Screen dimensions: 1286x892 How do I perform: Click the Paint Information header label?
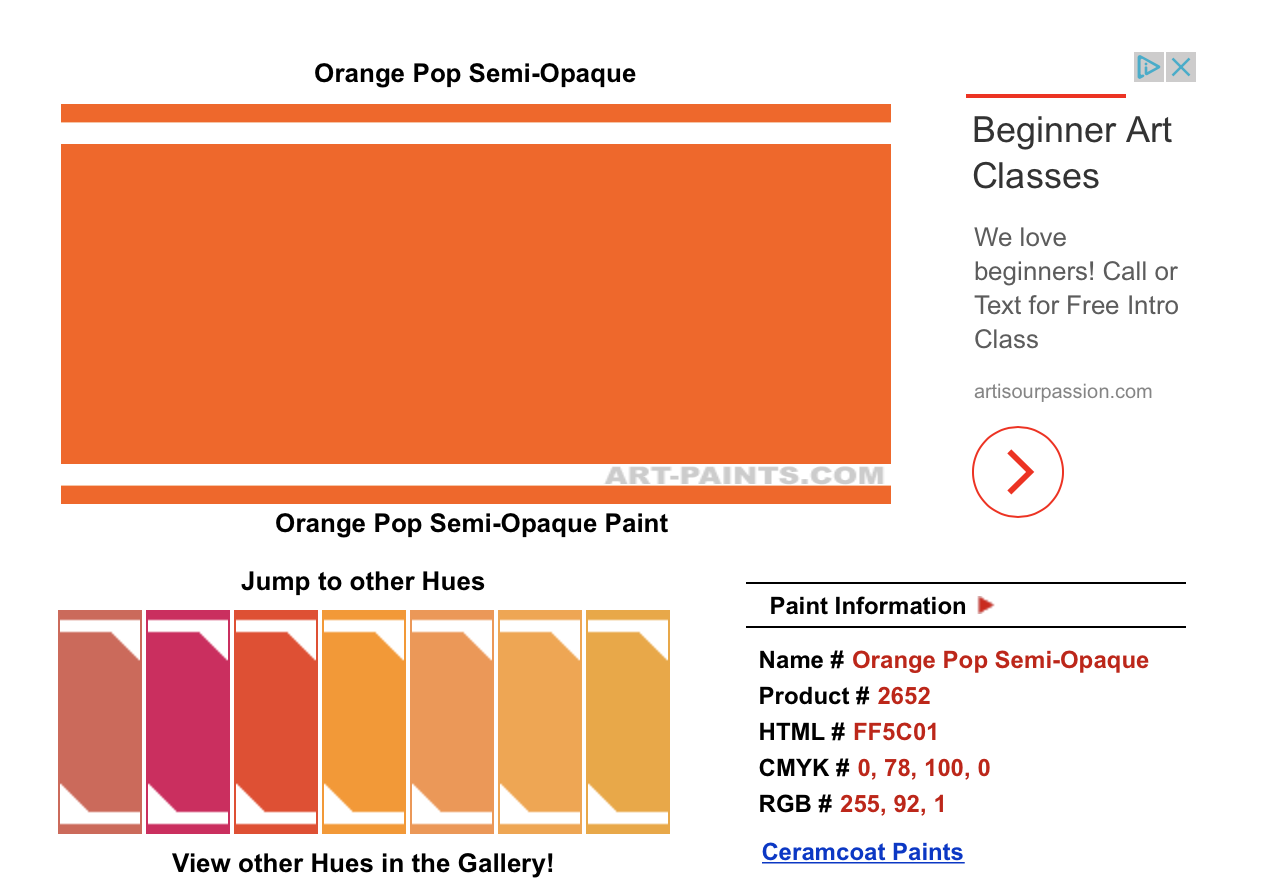pos(867,606)
